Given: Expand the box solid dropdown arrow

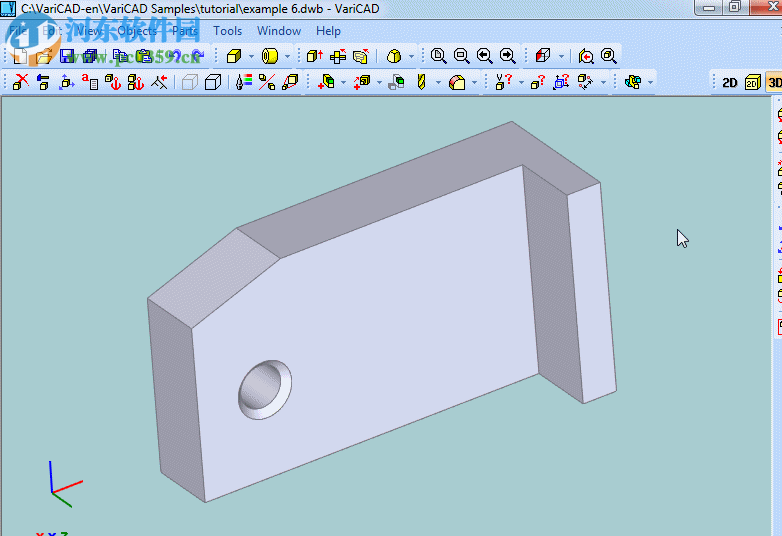Looking at the screenshot, I should (251, 56).
